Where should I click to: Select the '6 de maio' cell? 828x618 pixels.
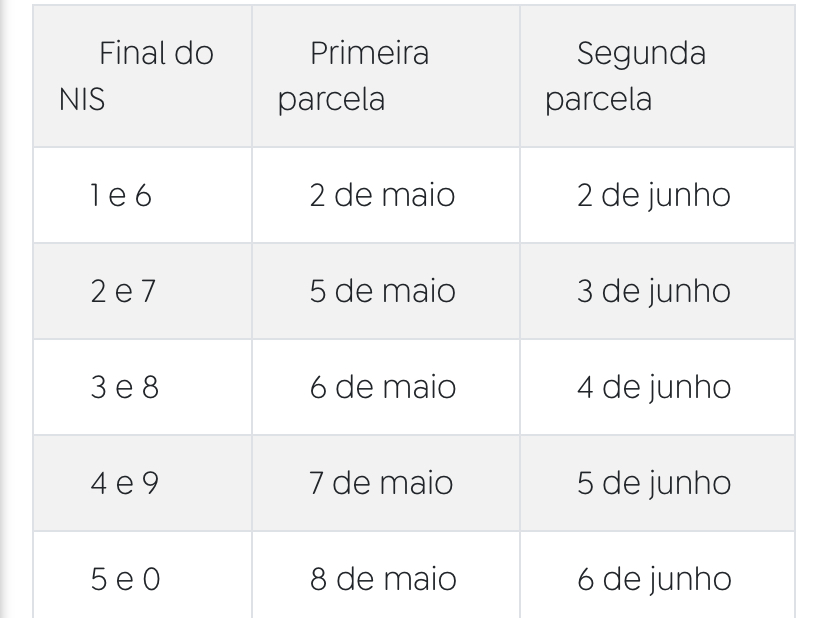tap(382, 387)
